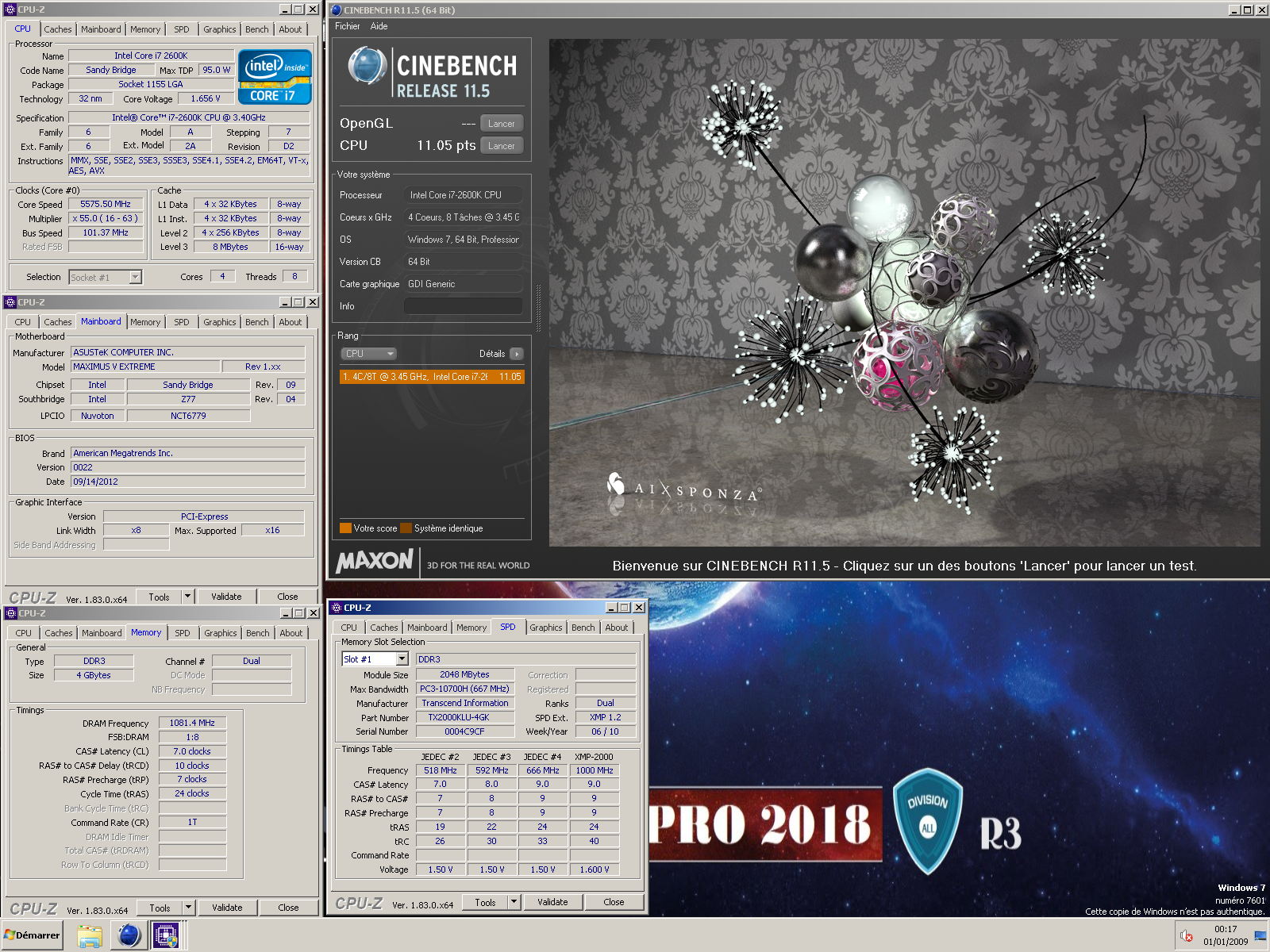
Task: Click Close in the Memory CPU-Z window
Action: 288,908
